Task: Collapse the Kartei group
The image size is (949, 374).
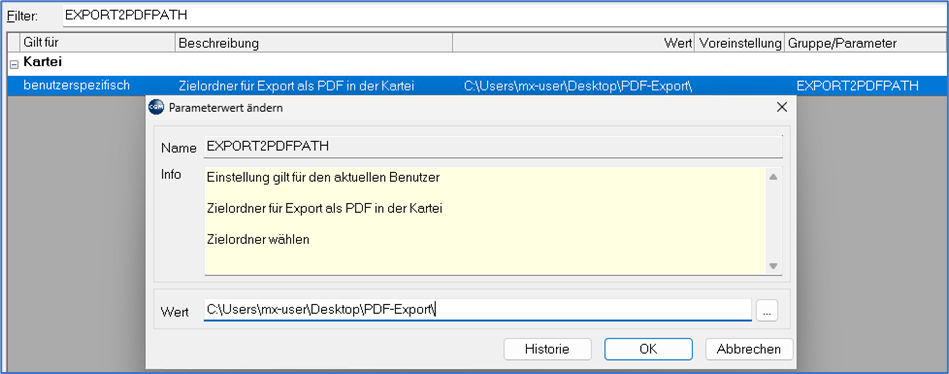Action: click(x=14, y=64)
